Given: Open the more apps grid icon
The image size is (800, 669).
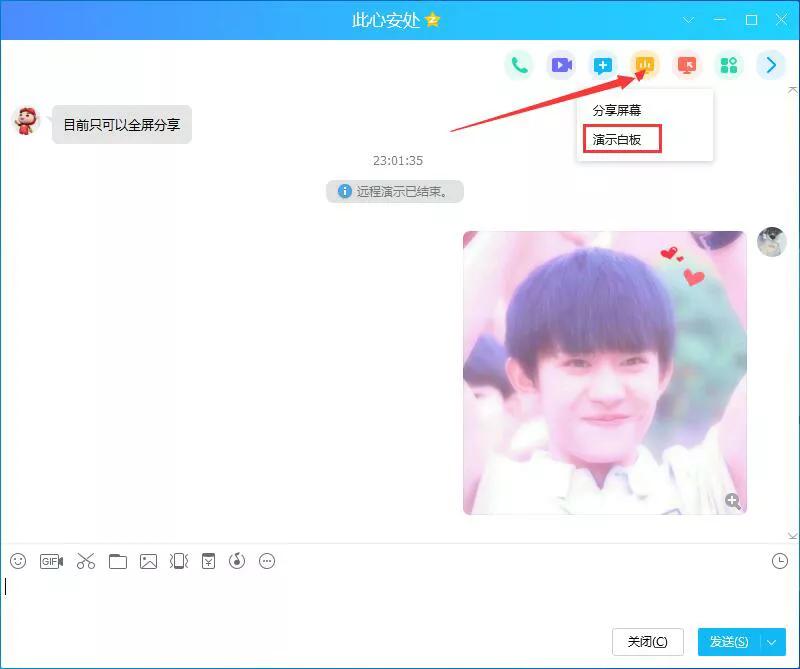Looking at the screenshot, I should click(x=728, y=65).
